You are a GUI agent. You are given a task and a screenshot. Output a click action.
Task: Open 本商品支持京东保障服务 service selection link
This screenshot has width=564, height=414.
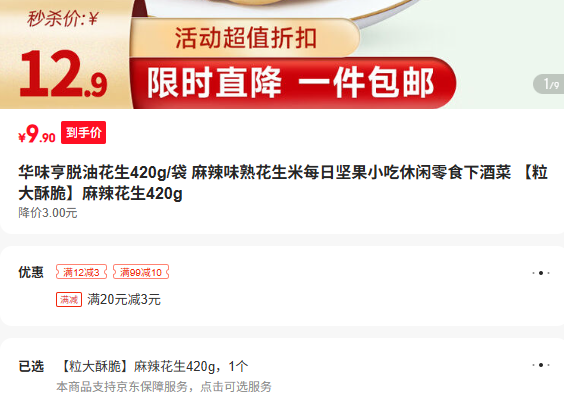(164, 387)
